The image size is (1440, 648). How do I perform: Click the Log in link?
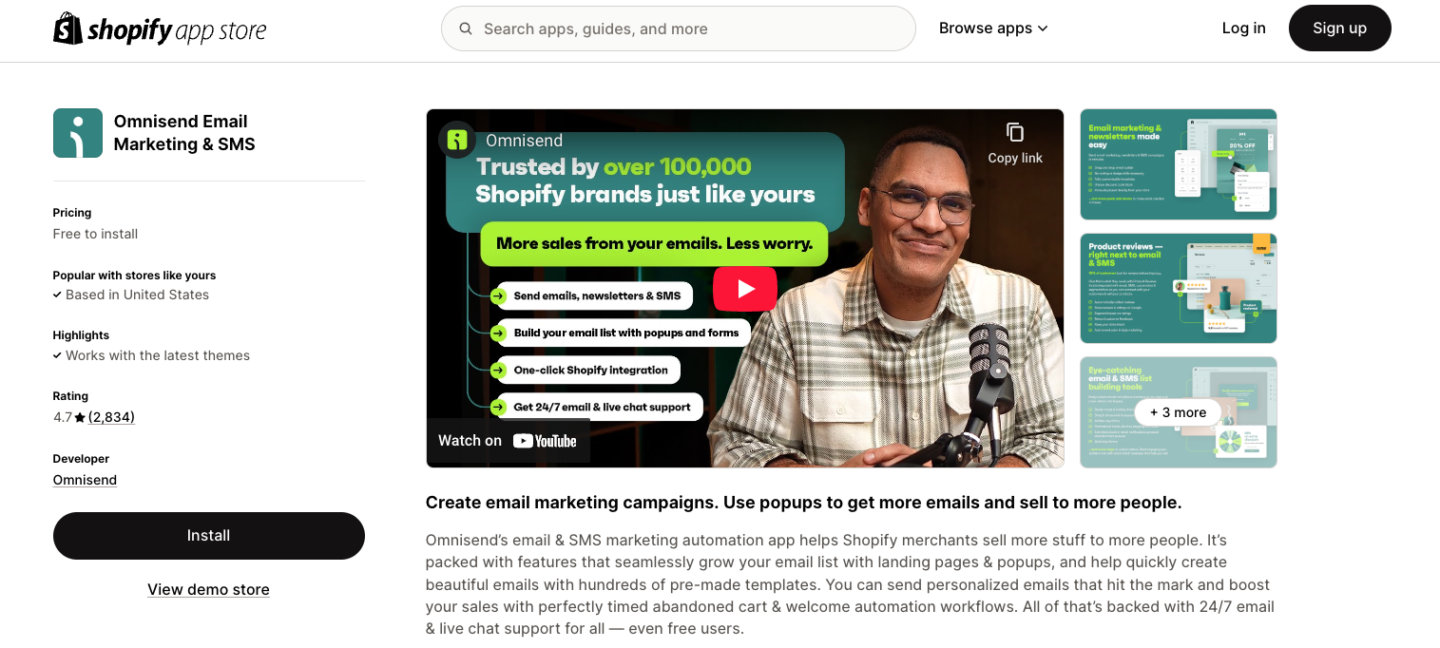1243,28
